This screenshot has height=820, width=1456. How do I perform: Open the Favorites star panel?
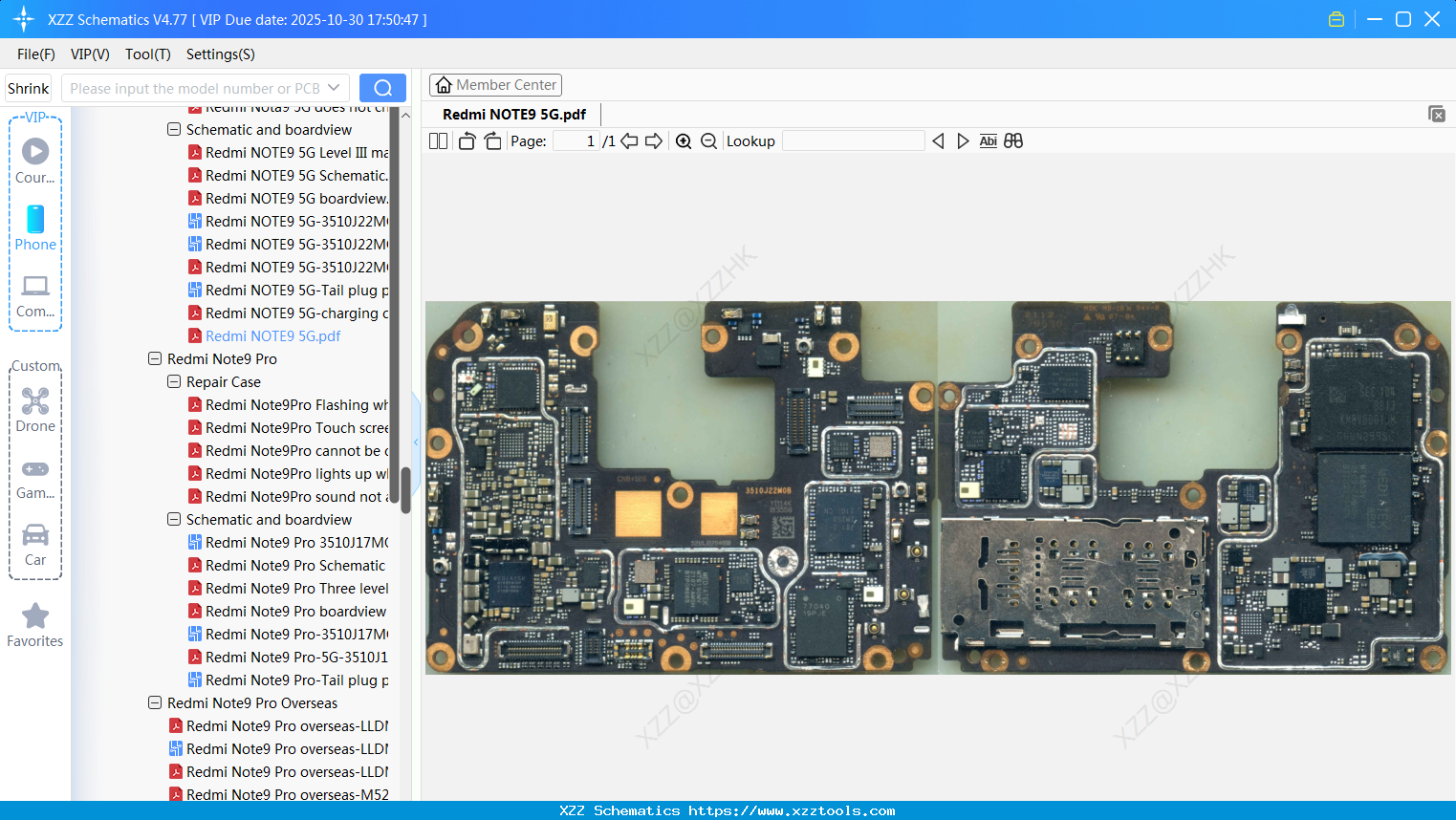tap(35, 625)
